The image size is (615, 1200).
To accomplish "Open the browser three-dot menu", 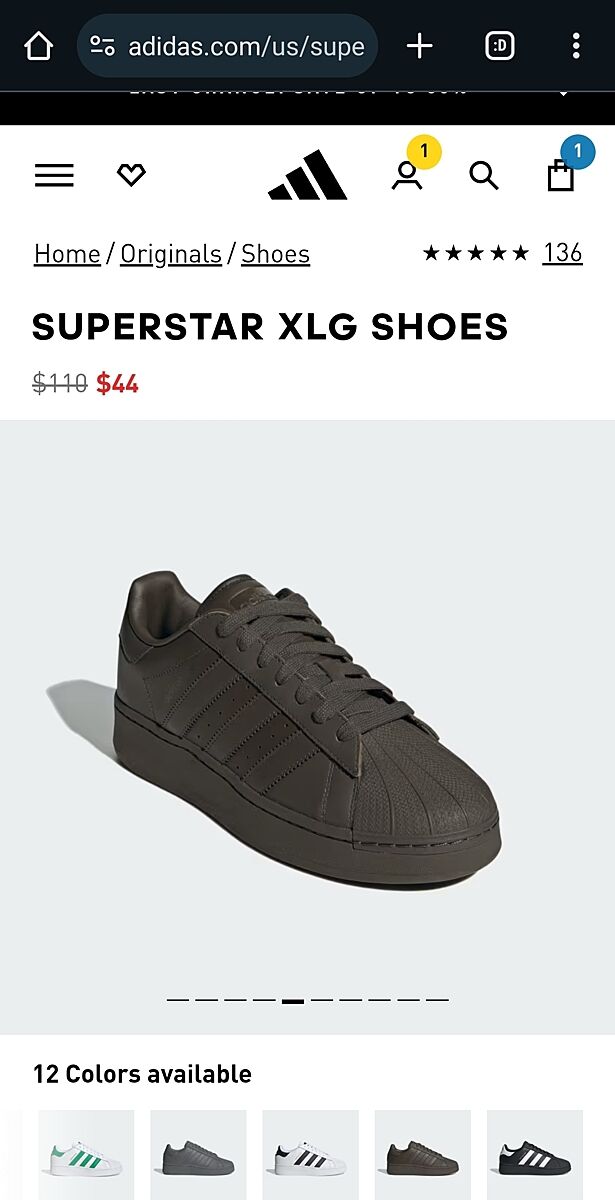I will (x=576, y=46).
